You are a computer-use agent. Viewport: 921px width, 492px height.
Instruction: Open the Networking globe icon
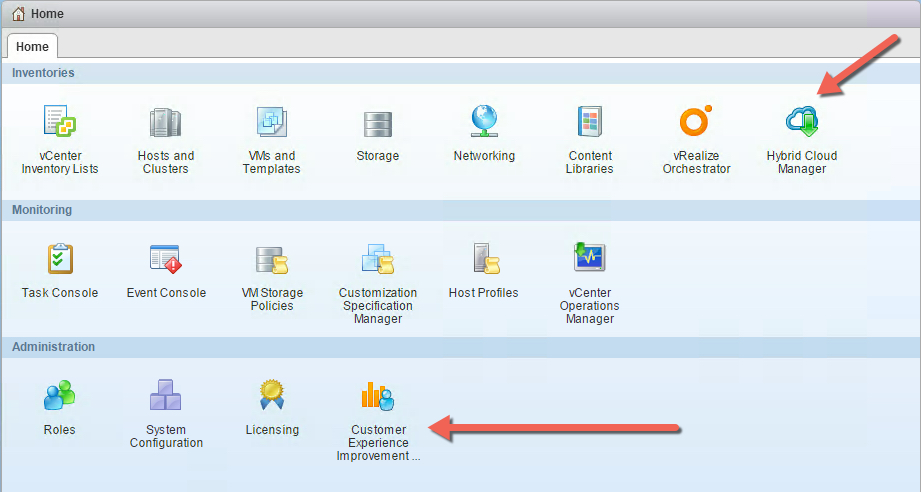484,121
